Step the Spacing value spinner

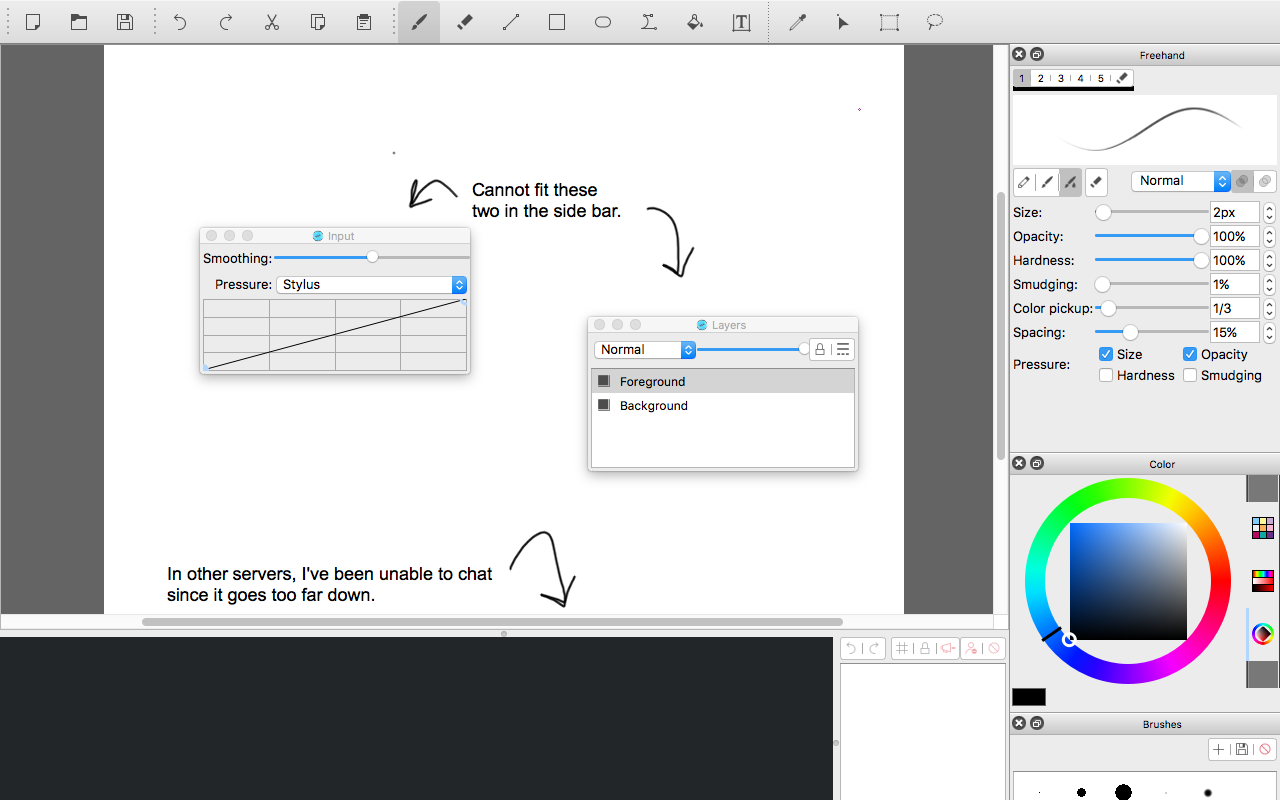(1269, 333)
